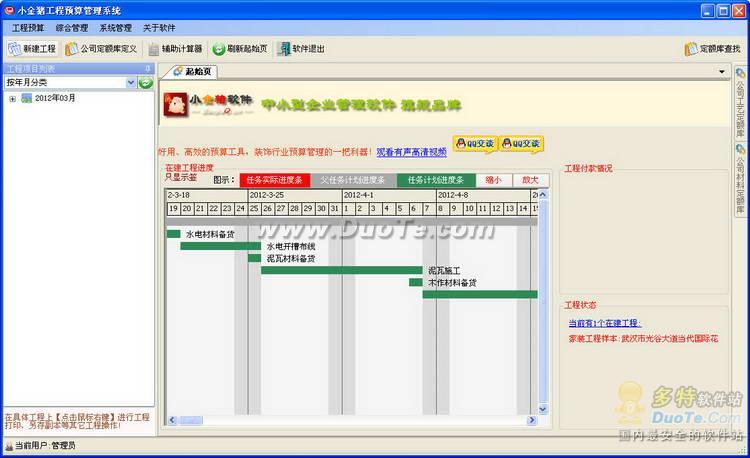Click the 2012-4-1 week header

click(x=389, y=195)
